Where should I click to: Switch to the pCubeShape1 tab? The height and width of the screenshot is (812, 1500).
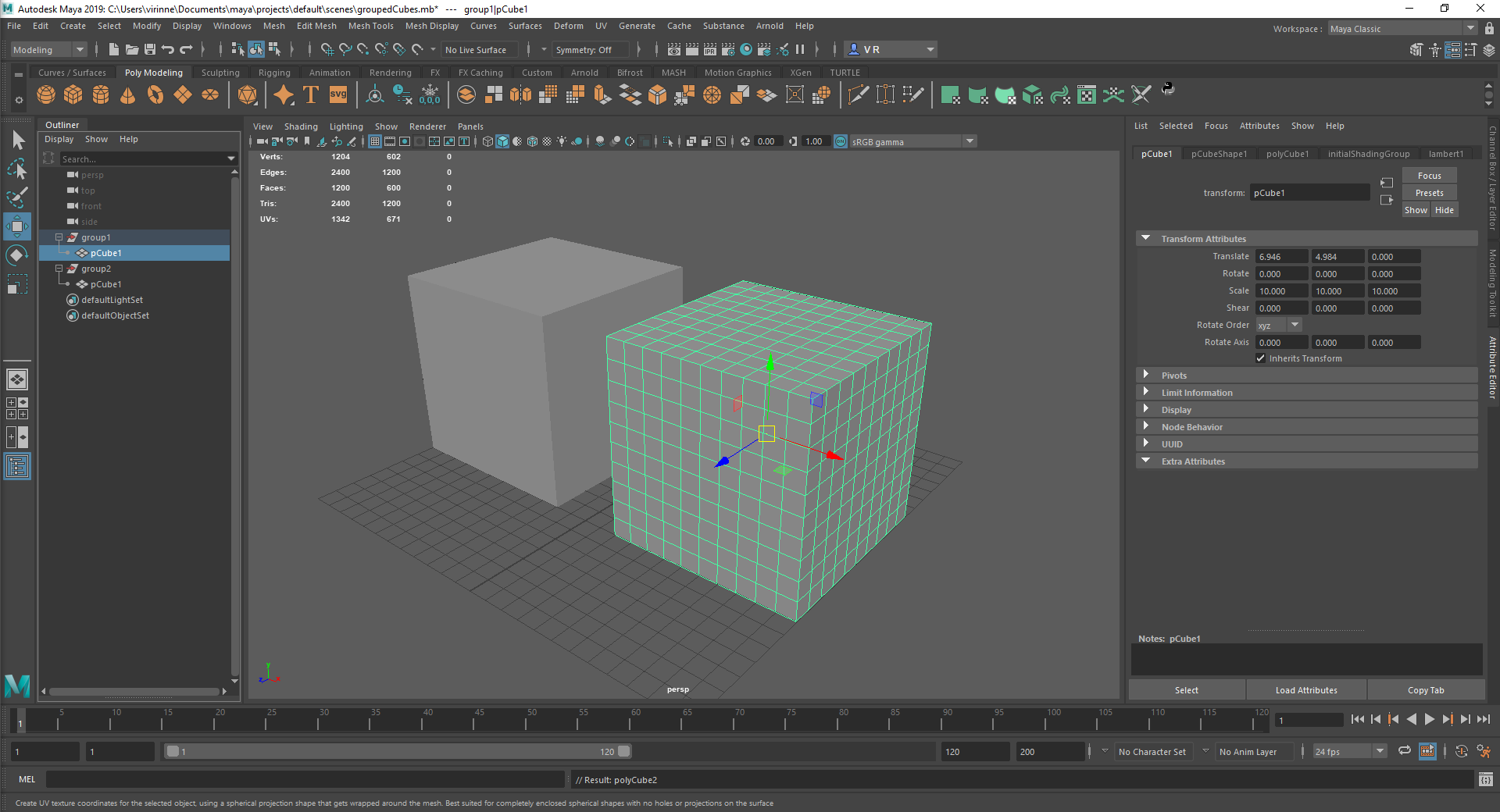click(x=1219, y=154)
